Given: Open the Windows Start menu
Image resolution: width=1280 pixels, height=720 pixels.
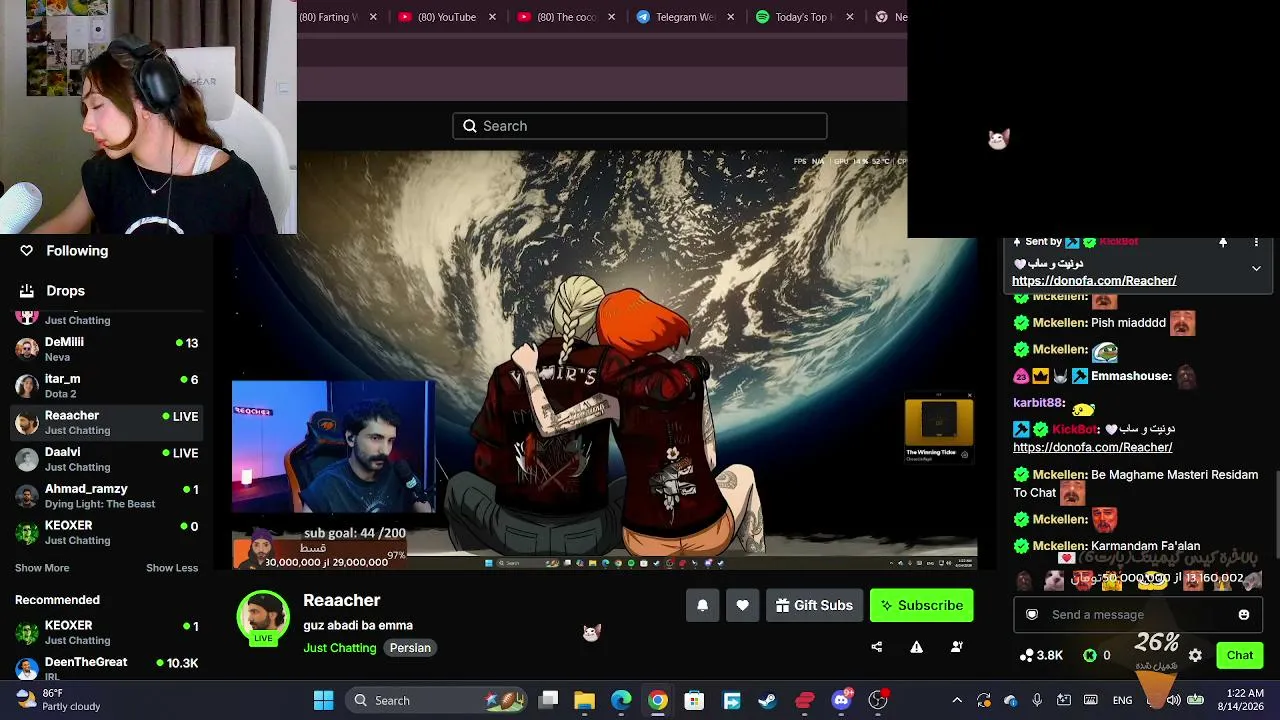Looking at the screenshot, I should (x=324, y=700).
